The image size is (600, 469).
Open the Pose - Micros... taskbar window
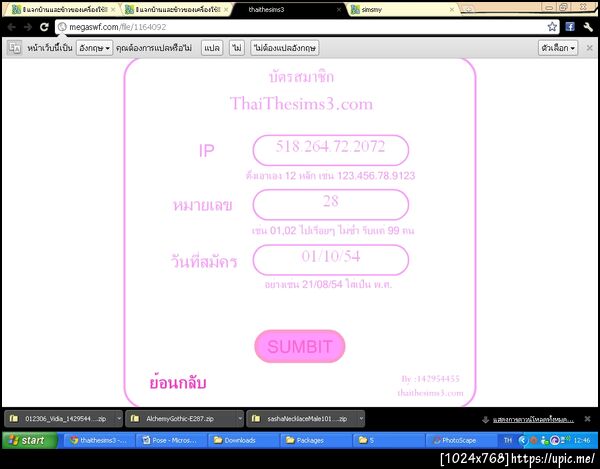(x=171, y=440)
